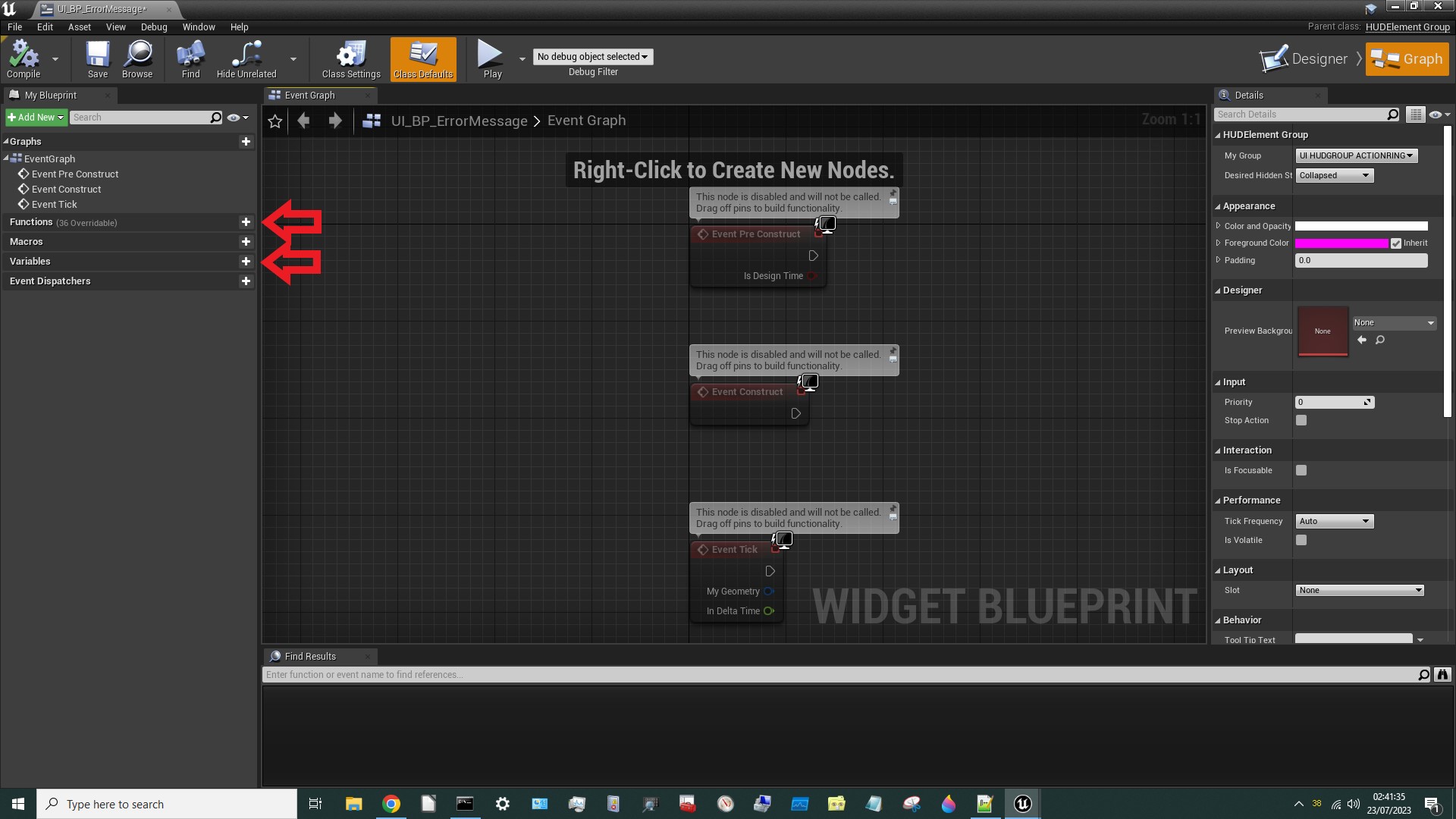Navigate forward in graph history
The image size is (1456, 819).
coord(334,121)
